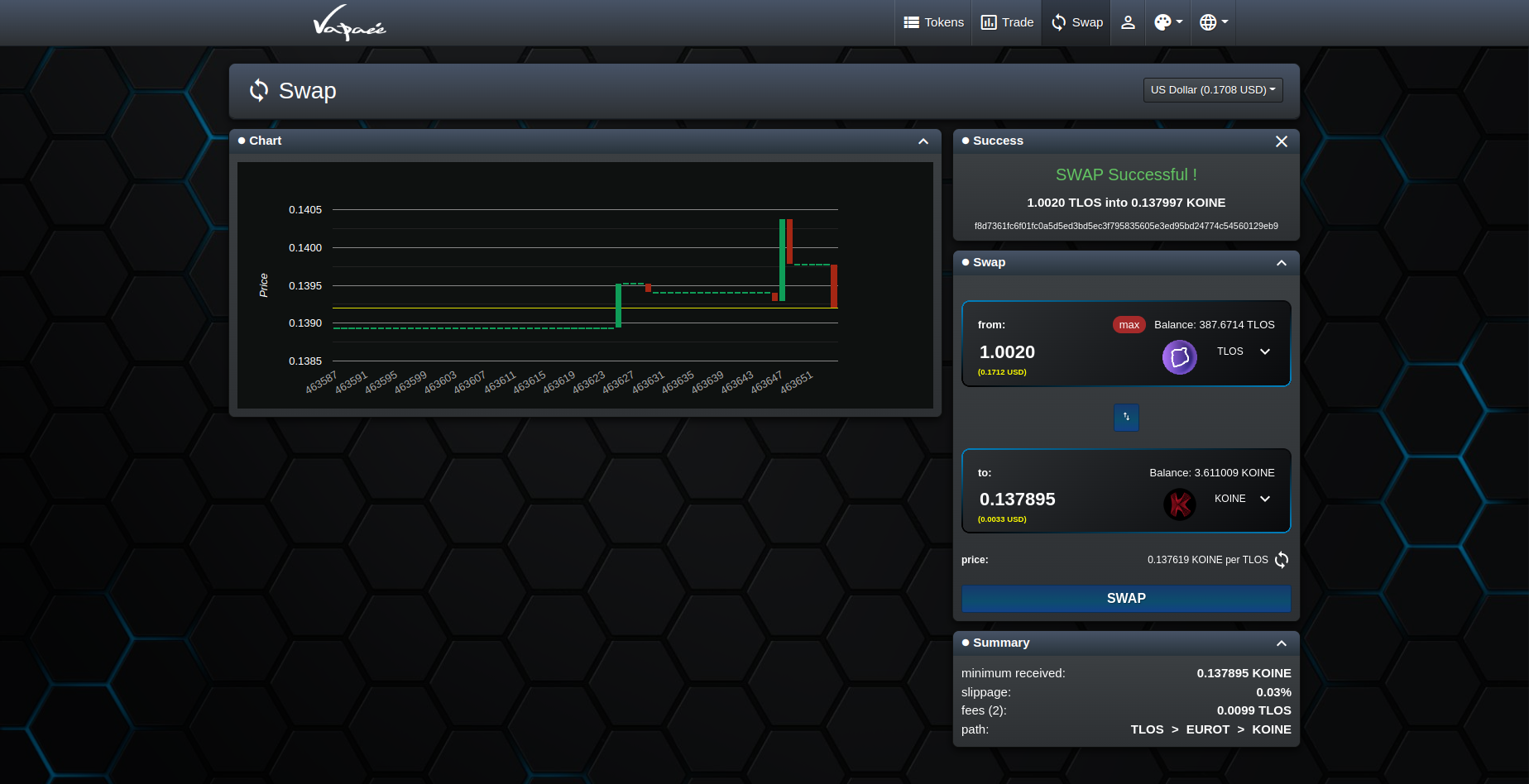Open the Tokens page
The width and height of the screenshot is (1529, 784).
coord(933,22)
